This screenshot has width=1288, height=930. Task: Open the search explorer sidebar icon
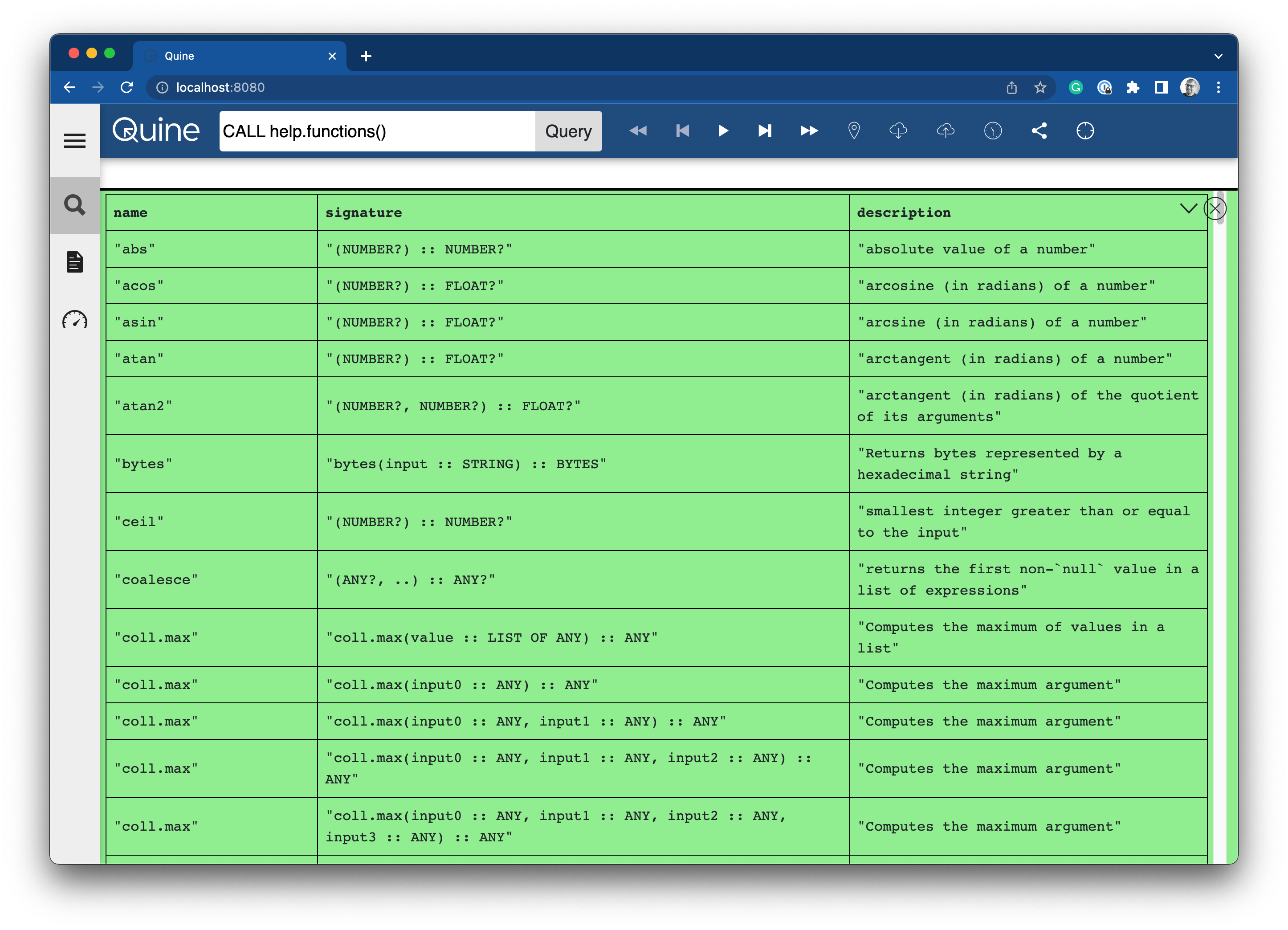click(x=74, y=205)
